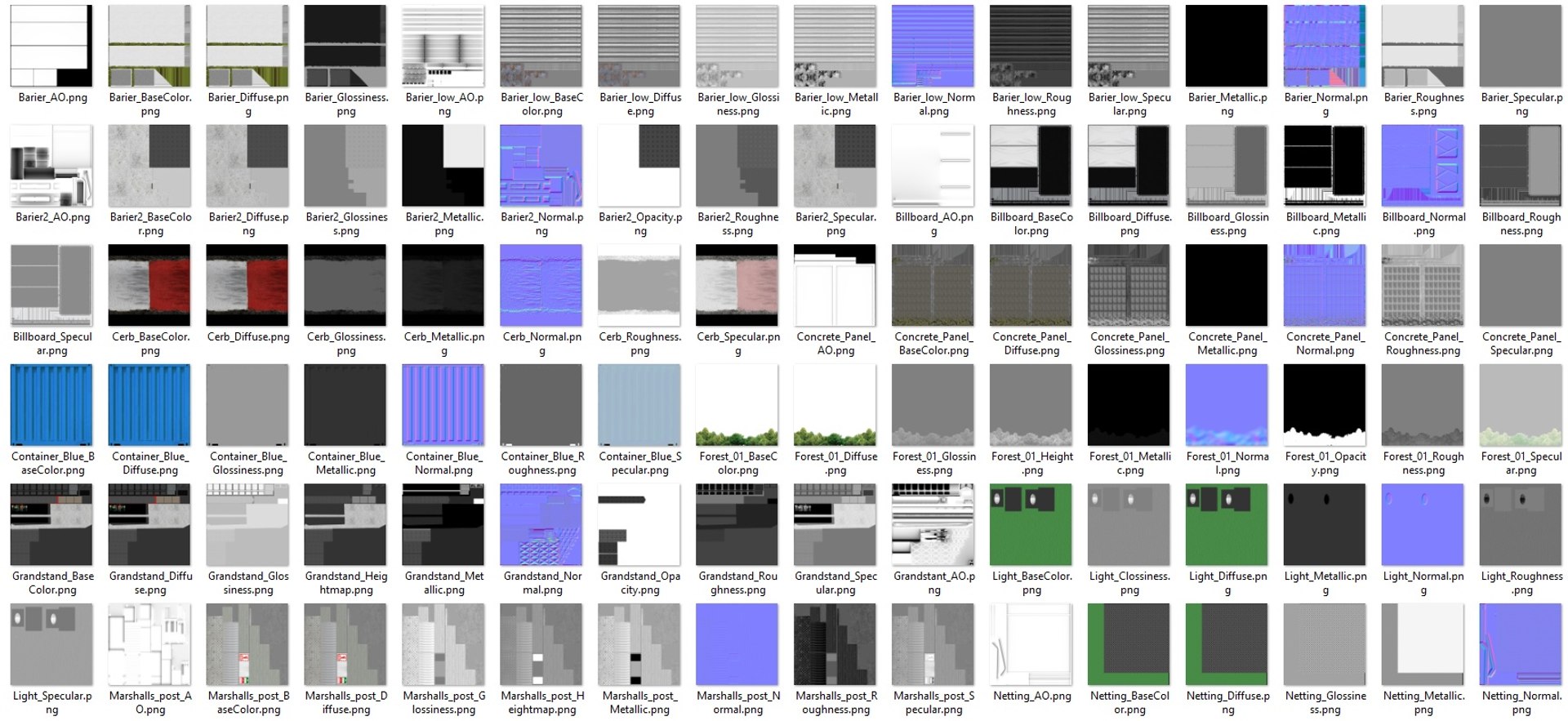Click the Grandstand_Opacity.png thumbnail

[639, 525]
